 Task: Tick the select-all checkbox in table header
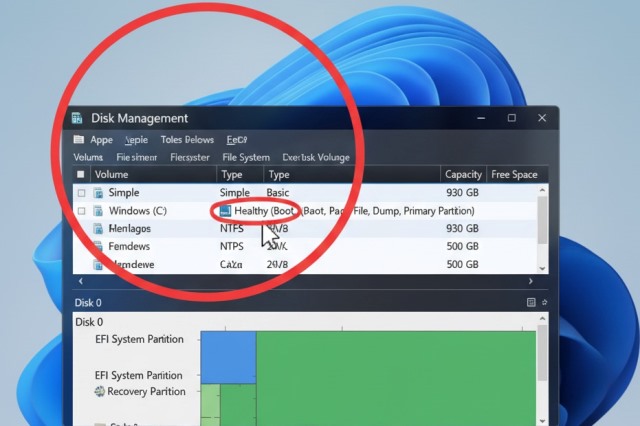pyautogui.click(x=80, y=175)
